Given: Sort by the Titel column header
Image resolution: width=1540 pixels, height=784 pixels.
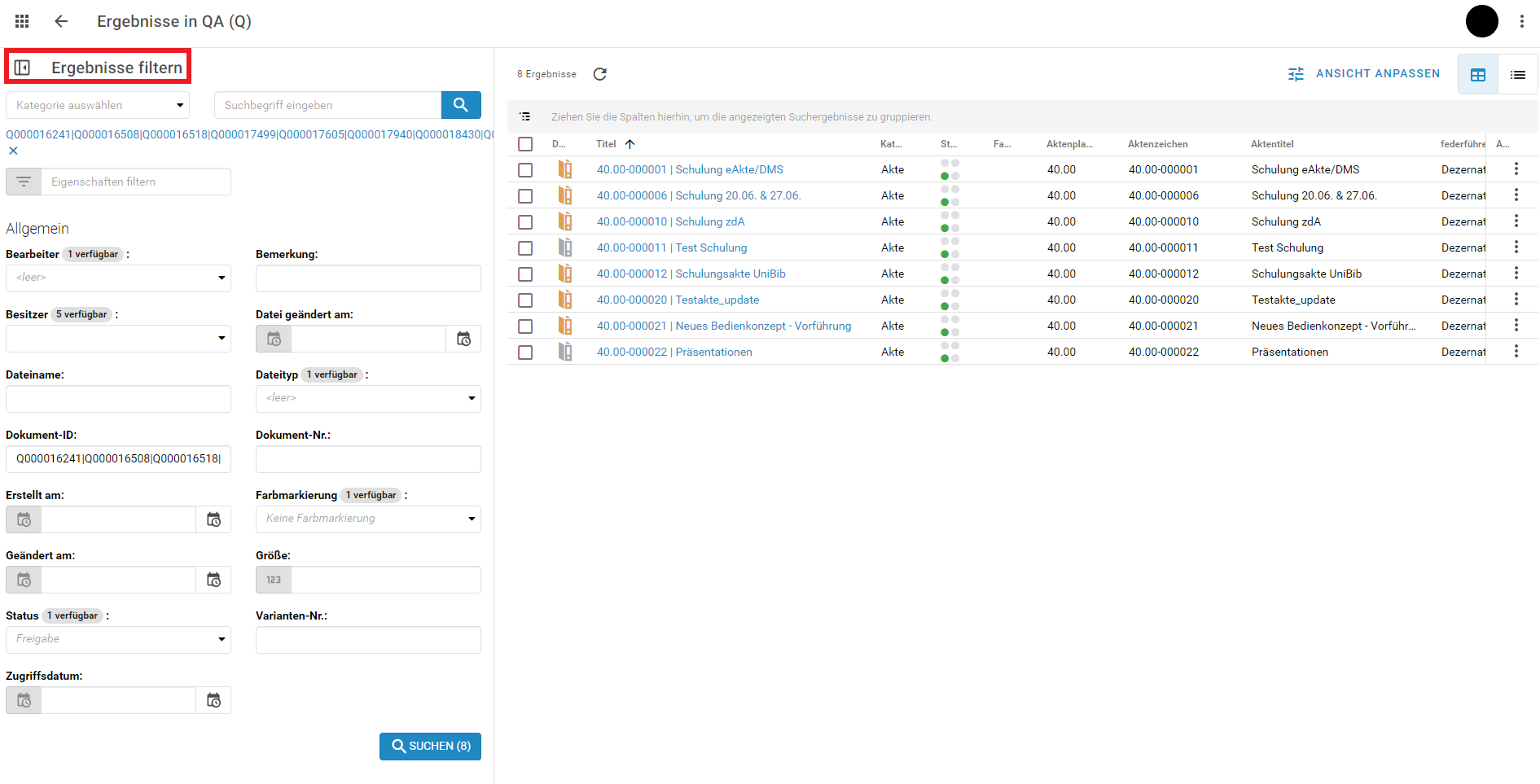Looking at the screenshot, I should pos(606,144).
